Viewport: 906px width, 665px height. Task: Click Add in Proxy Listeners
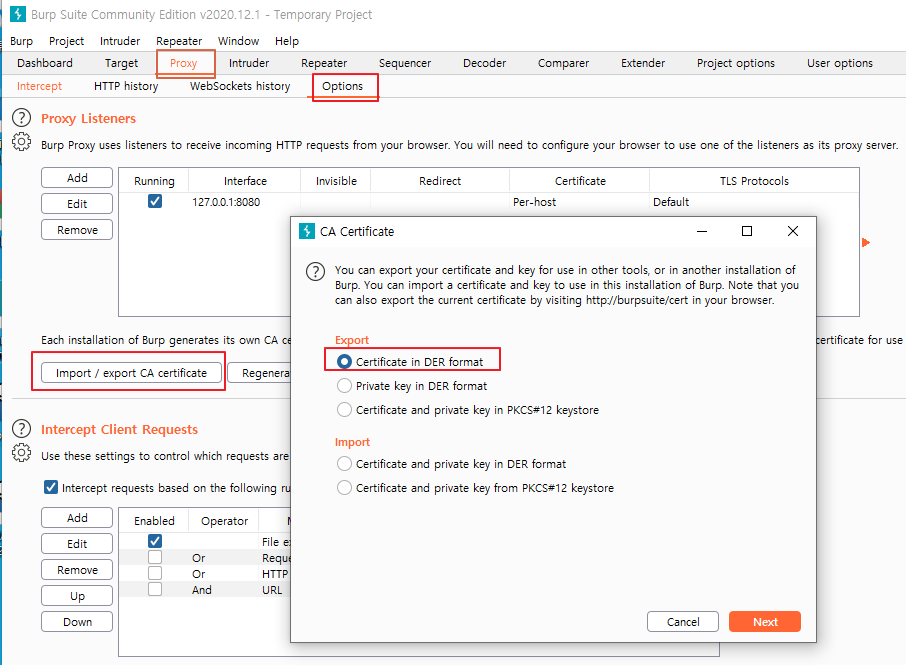tap(77, 178)
